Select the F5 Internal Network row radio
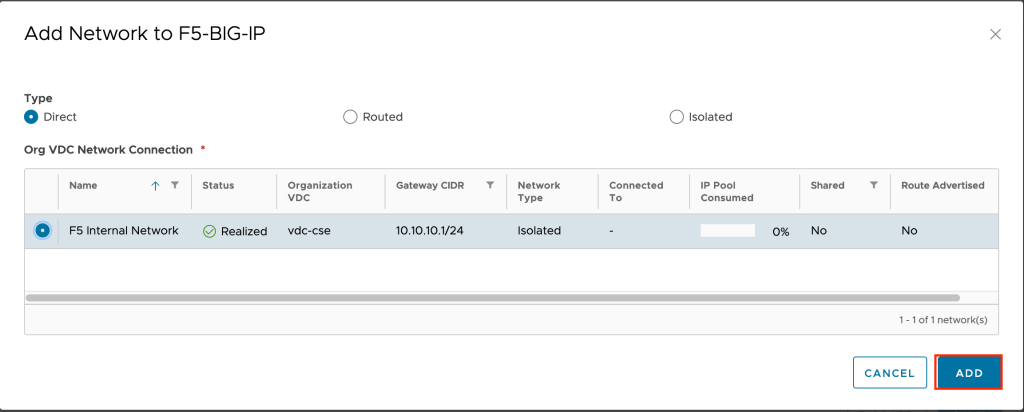The width and height of the screenshot is (1024, 412). tap(42, 230)
